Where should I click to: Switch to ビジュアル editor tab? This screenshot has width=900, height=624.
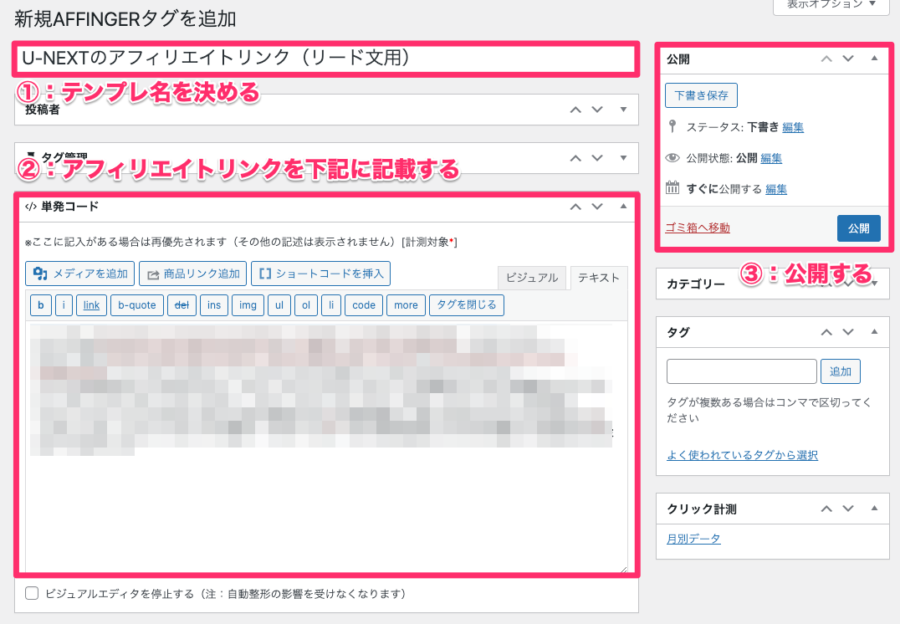pyautogui.click(x=532, y=278)
